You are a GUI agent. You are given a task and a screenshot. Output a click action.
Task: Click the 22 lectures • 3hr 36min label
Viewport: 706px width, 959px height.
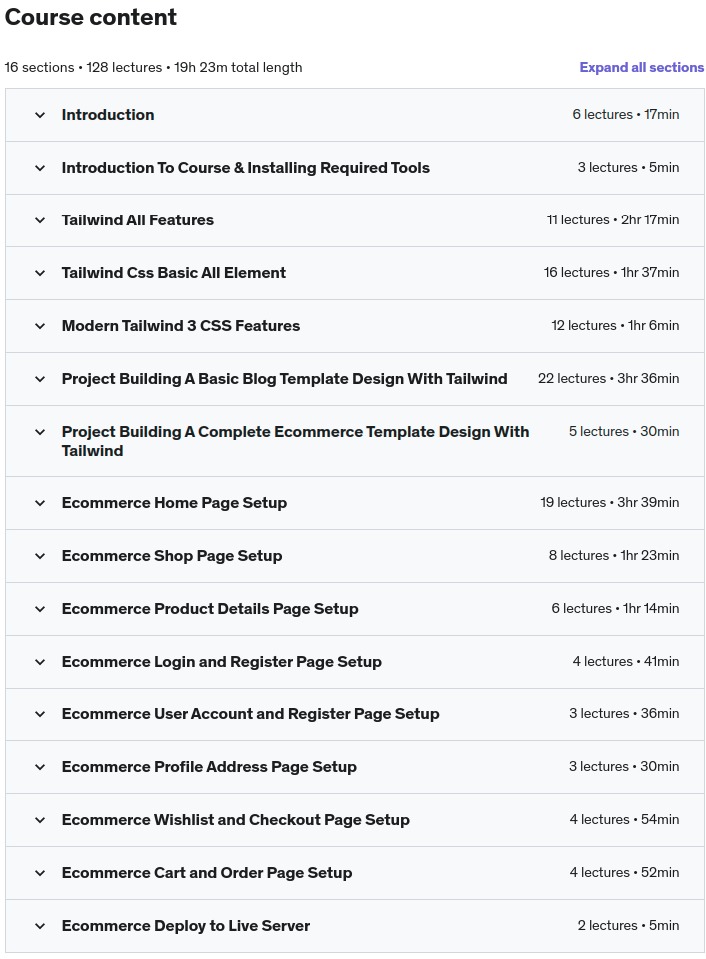coord(608,379)
